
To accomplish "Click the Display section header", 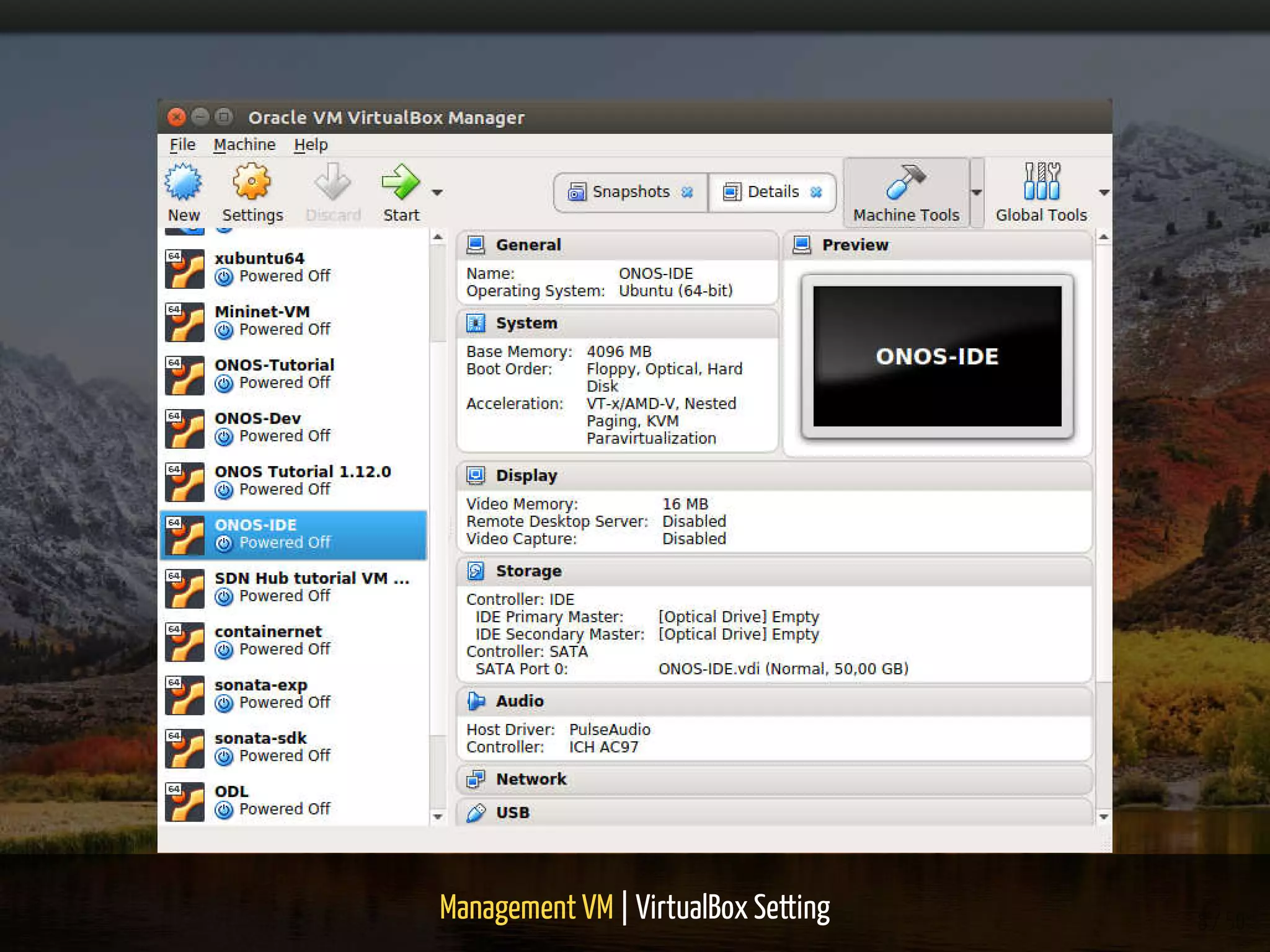I will (775, 476).
